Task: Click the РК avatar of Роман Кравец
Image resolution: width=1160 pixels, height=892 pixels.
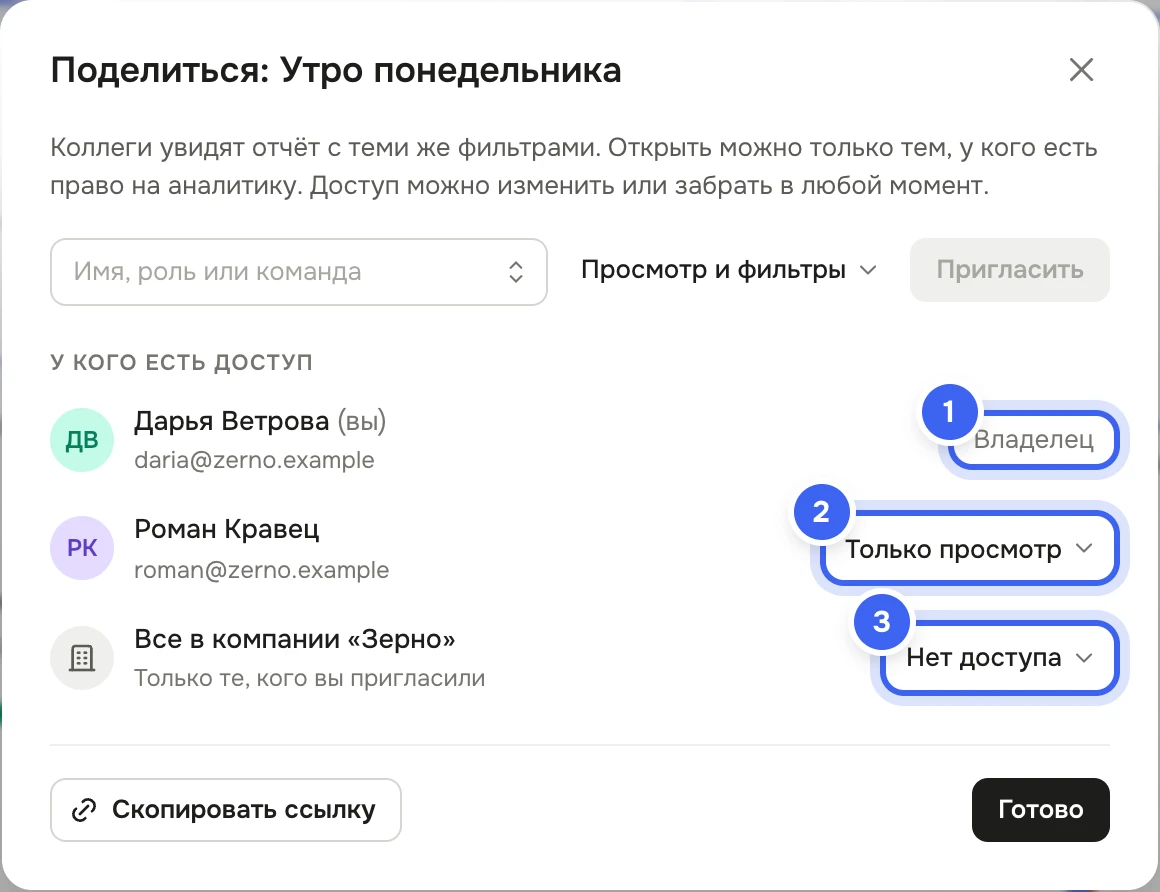Action: [81, 548]
